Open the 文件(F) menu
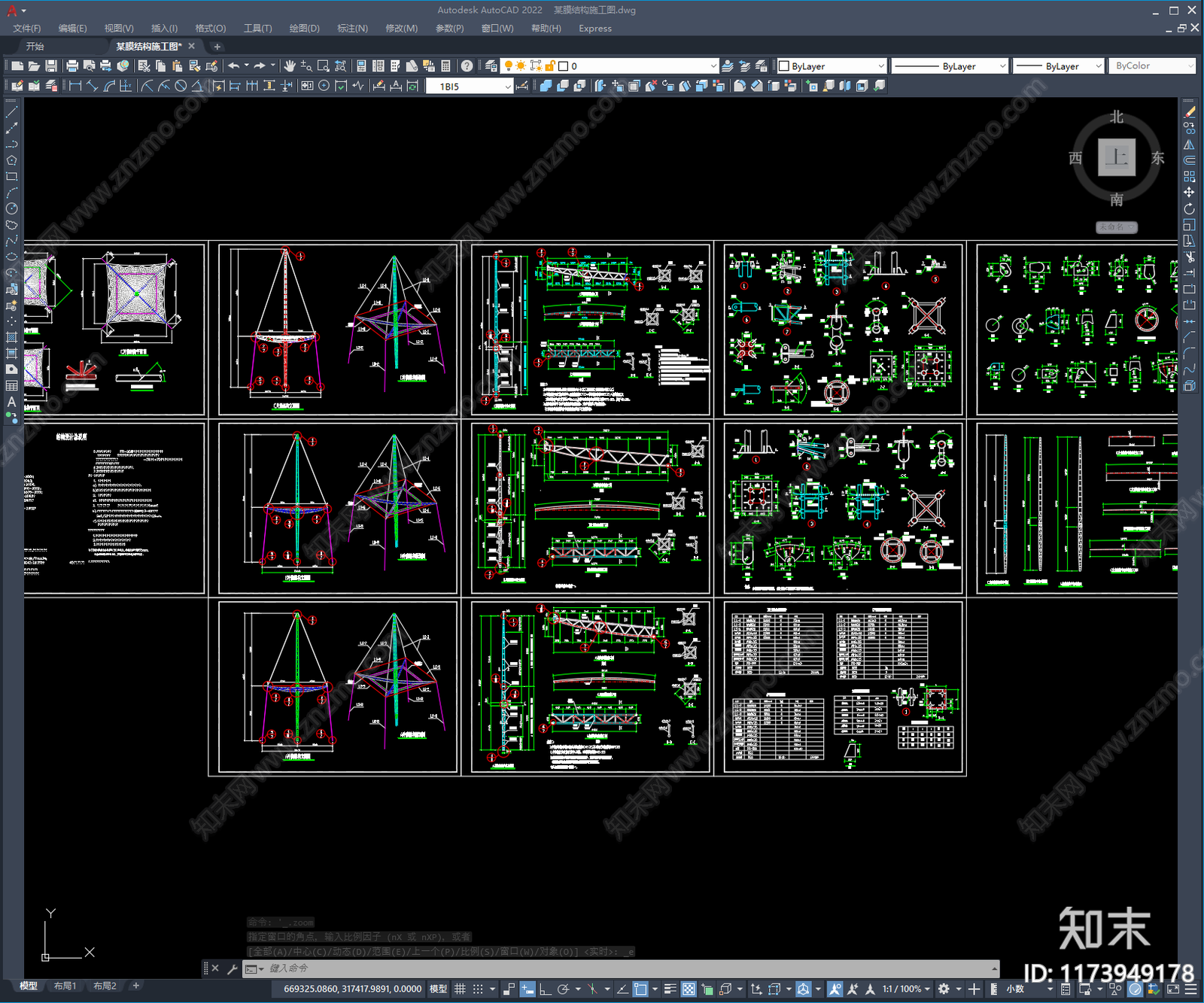Screen dimensions: 1204x1003 pyautogui.click(x=27, y=29)
